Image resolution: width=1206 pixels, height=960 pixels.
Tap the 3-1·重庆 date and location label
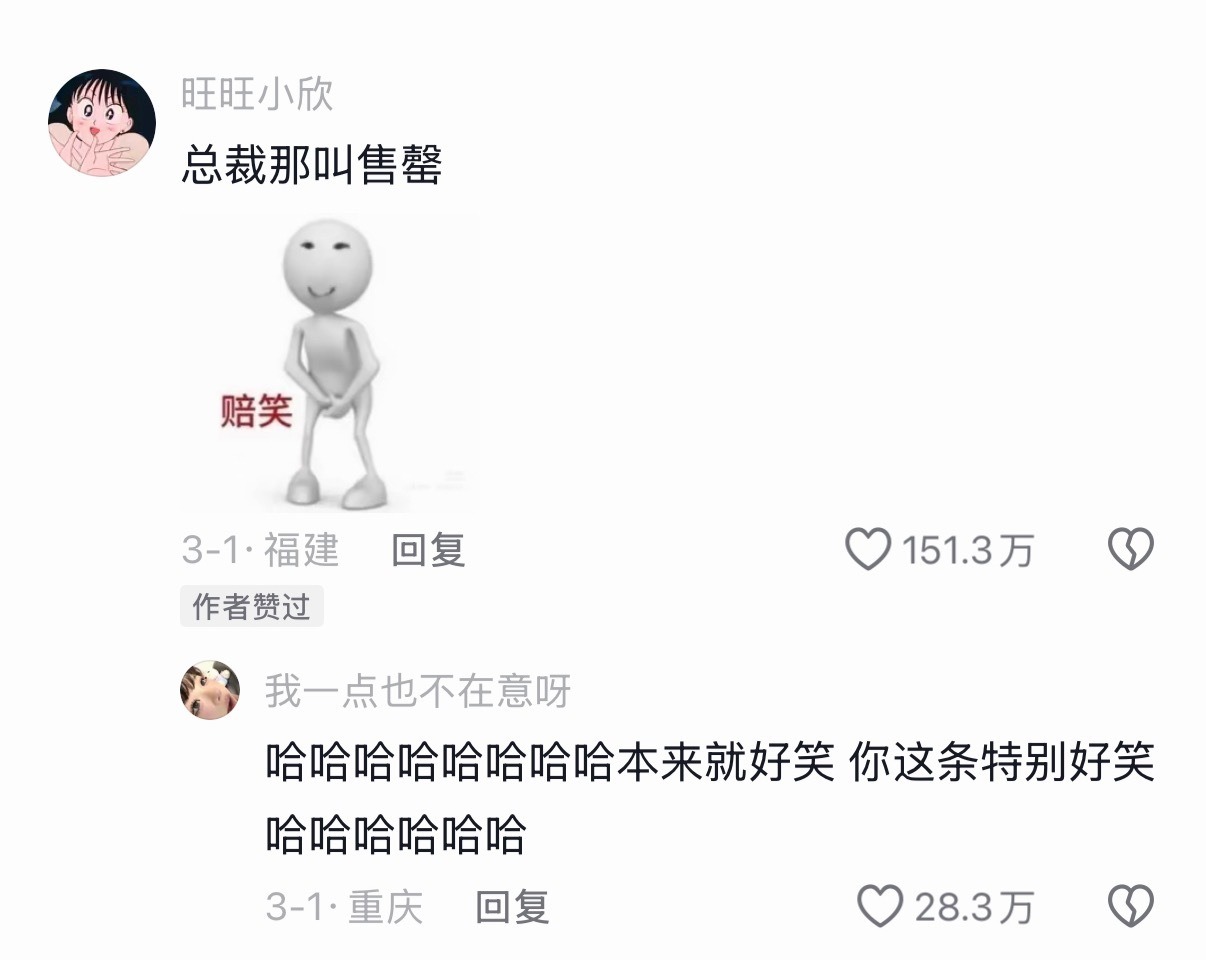[344, 907]
